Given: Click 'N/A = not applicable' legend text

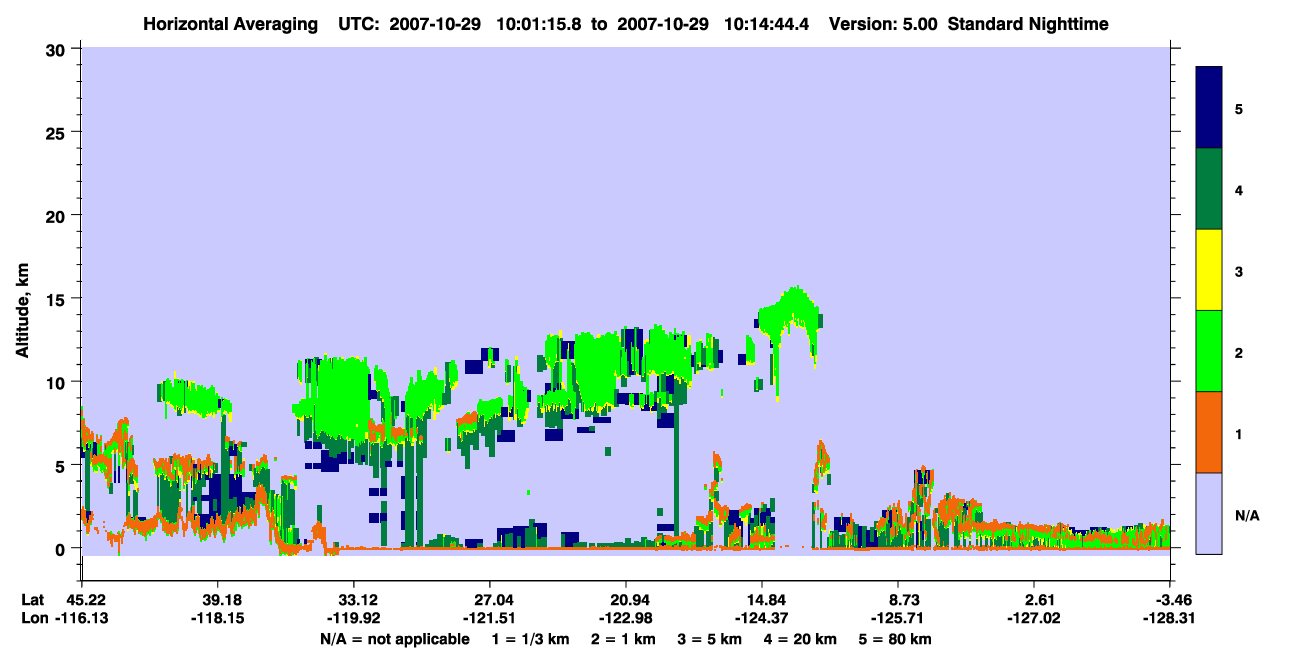Looking at the screenshot, I should pos(395,639).
